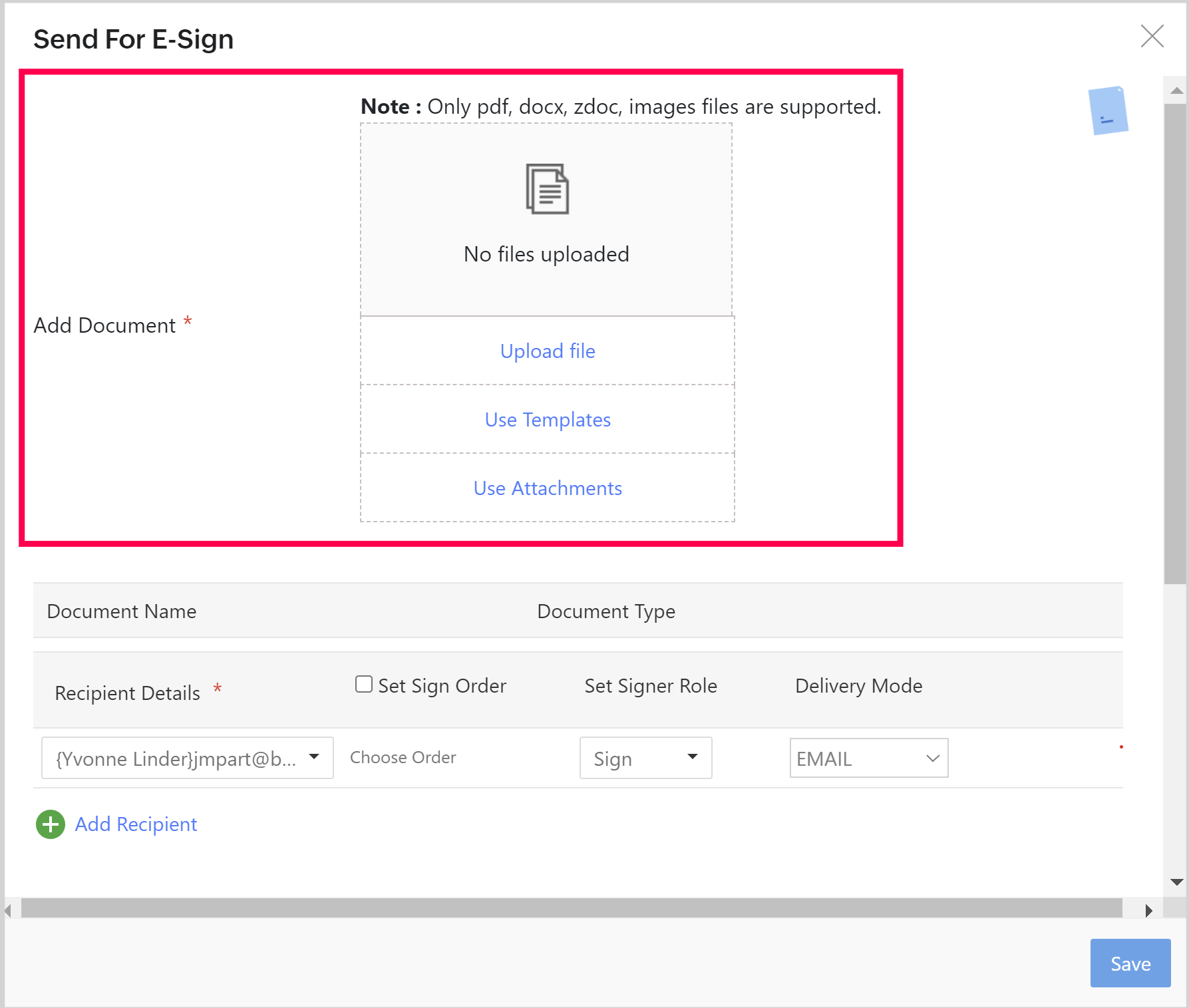Enable the Set Sign Order checkbox
The image size is (1189, 1008).
363,684
